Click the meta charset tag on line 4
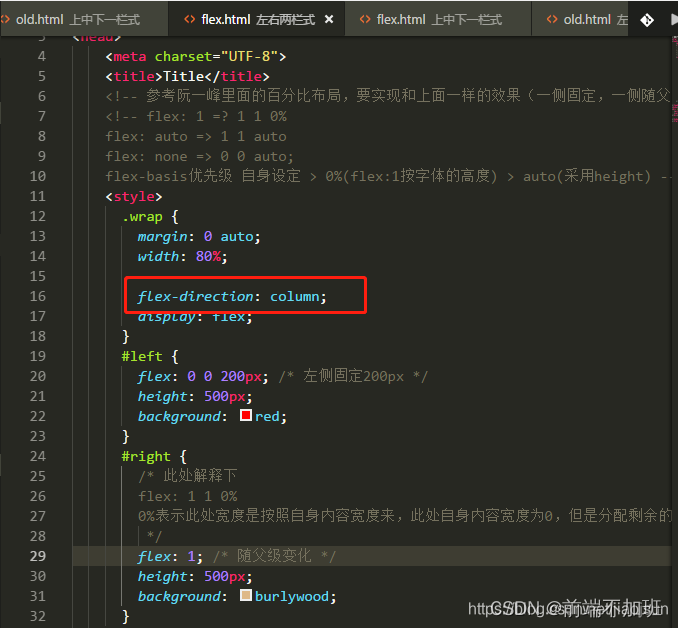This screenshot has width=678, height=628. click(x=195, y=56)
